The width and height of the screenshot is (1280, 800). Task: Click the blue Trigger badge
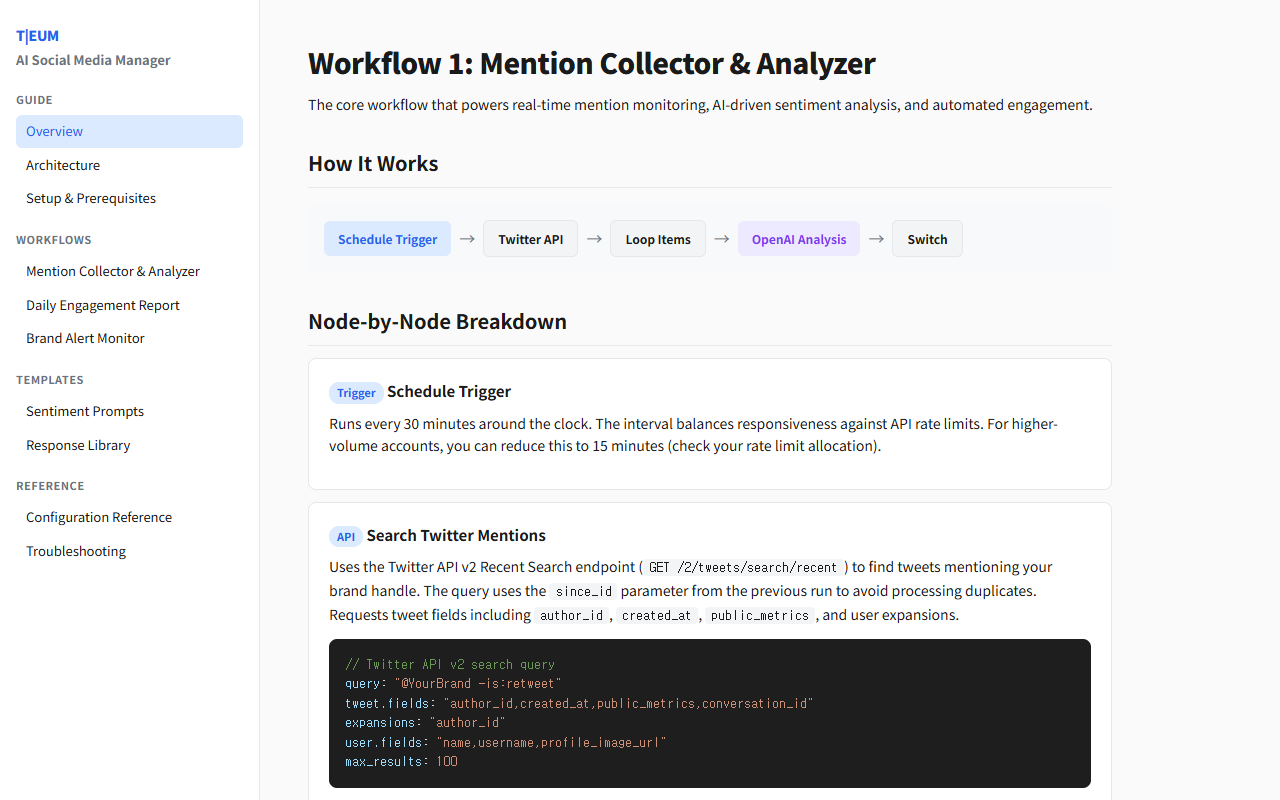(356, 392)
